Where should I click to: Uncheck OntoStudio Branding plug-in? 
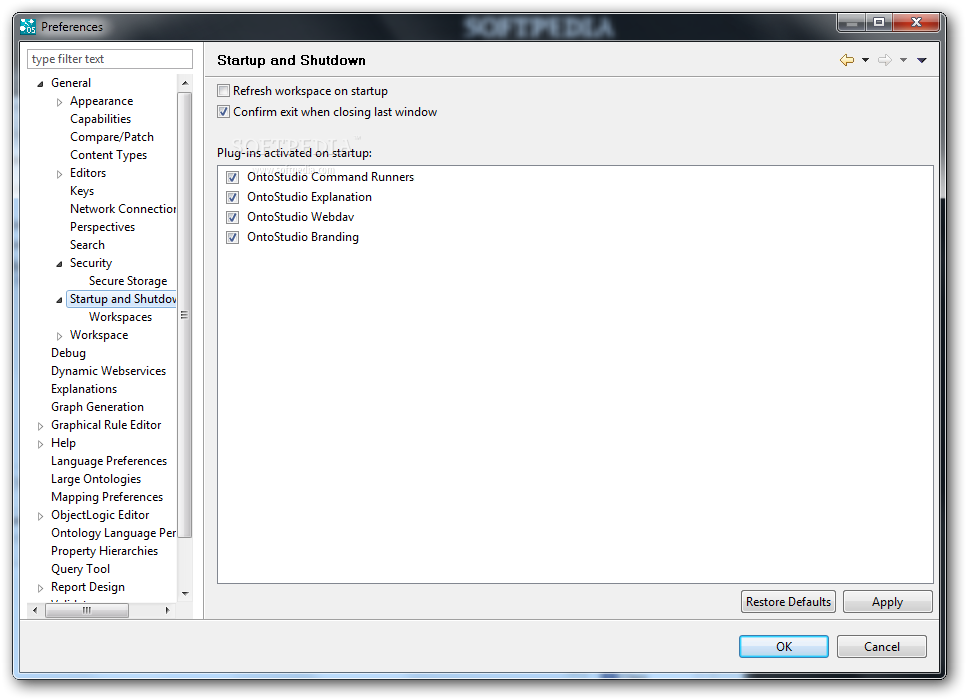232,237
